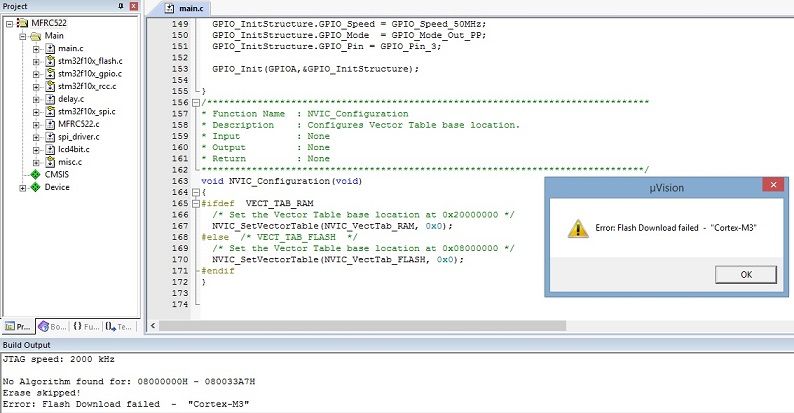Click the main.c file icon in tree
Viewport: 794px width, 413px height.
point(50,49)
